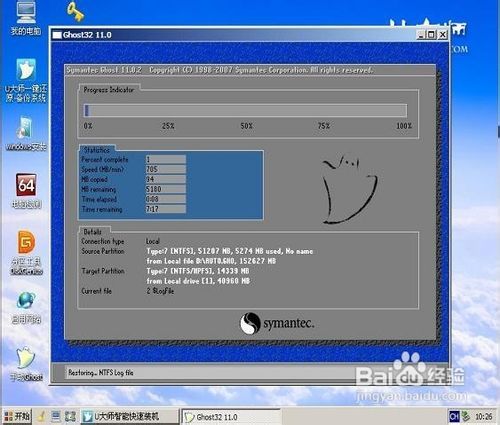The image size is (500, 425).
Task: Click the show desktop quick launch icon
Action: pyautogui.click(x=56, y=417)
